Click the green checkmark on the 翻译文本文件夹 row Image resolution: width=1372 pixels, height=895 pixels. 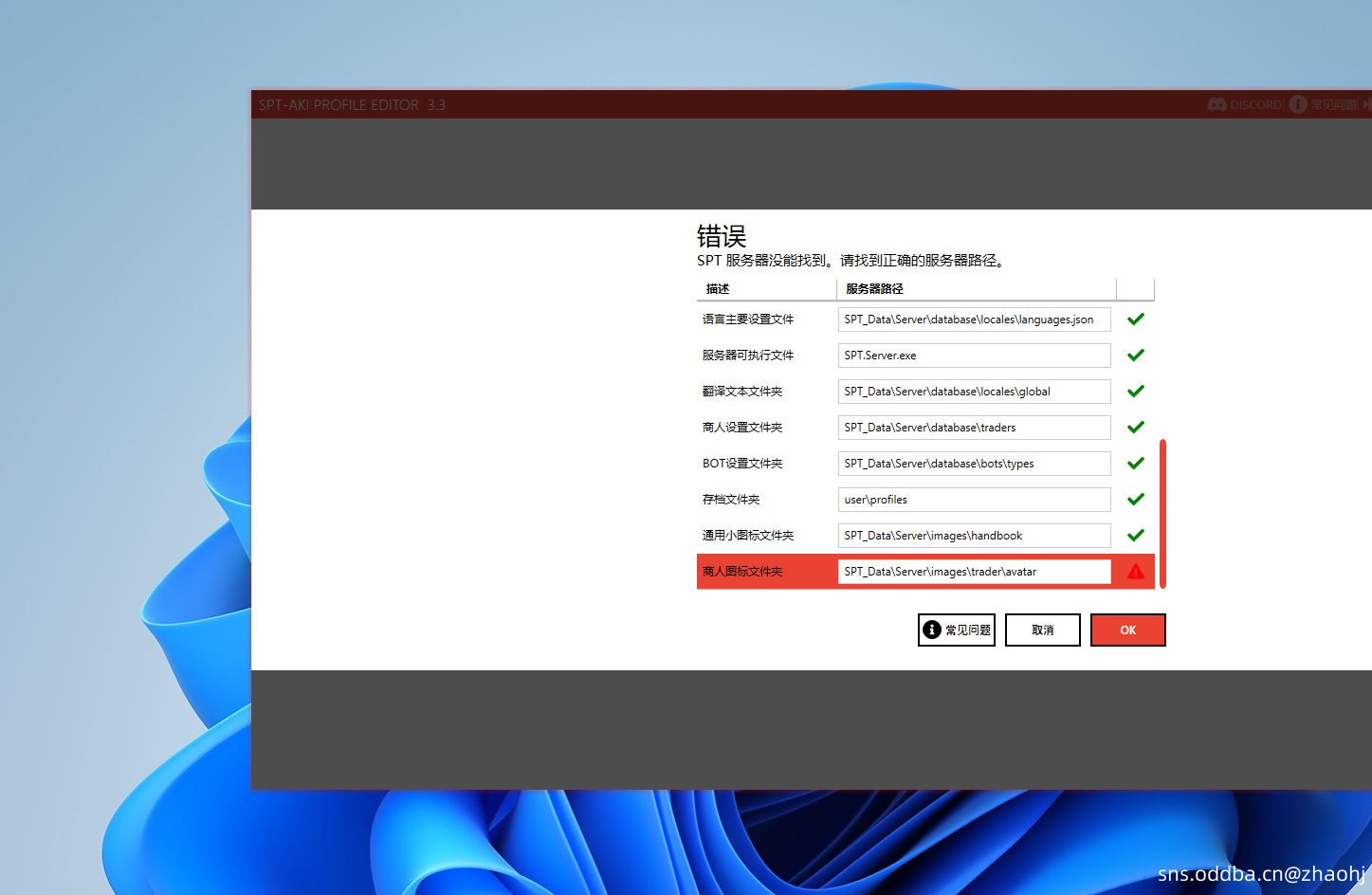tap(1136, 392)
